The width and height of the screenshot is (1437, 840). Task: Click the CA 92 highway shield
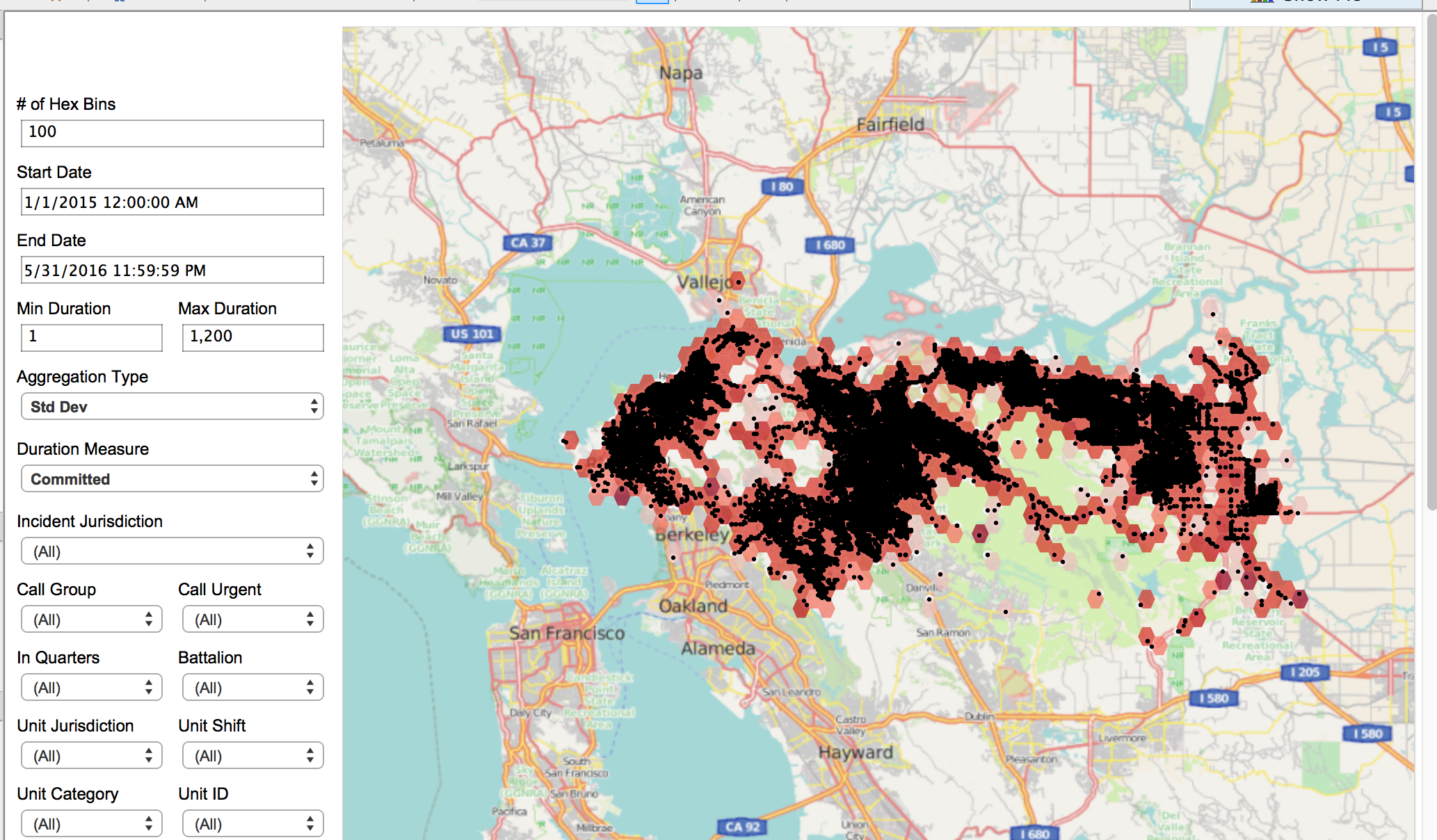coord(741,827)
